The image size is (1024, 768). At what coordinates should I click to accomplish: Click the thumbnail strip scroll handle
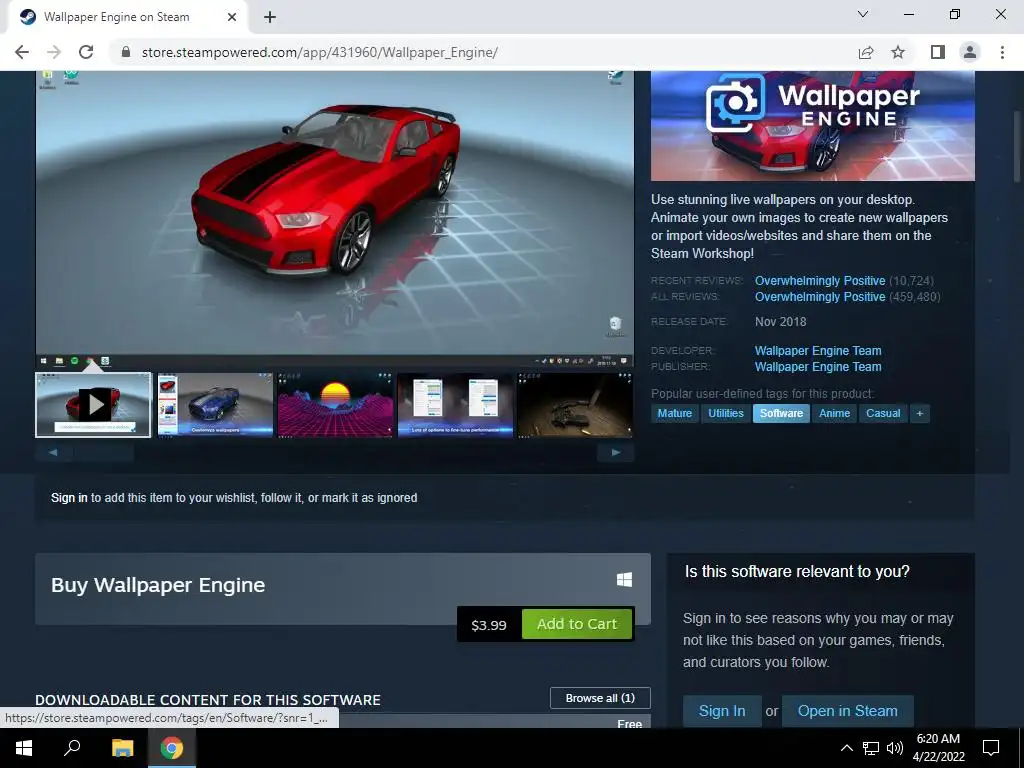click(102, 453)
